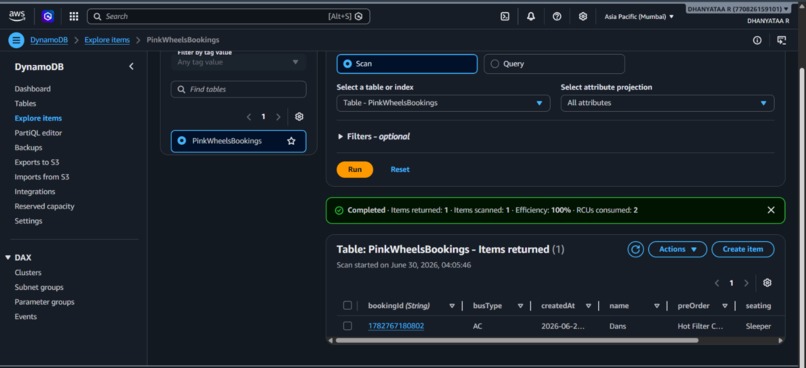Expand the Filters optional section
This screenshot has width=806, height=368.
[374, 137]
